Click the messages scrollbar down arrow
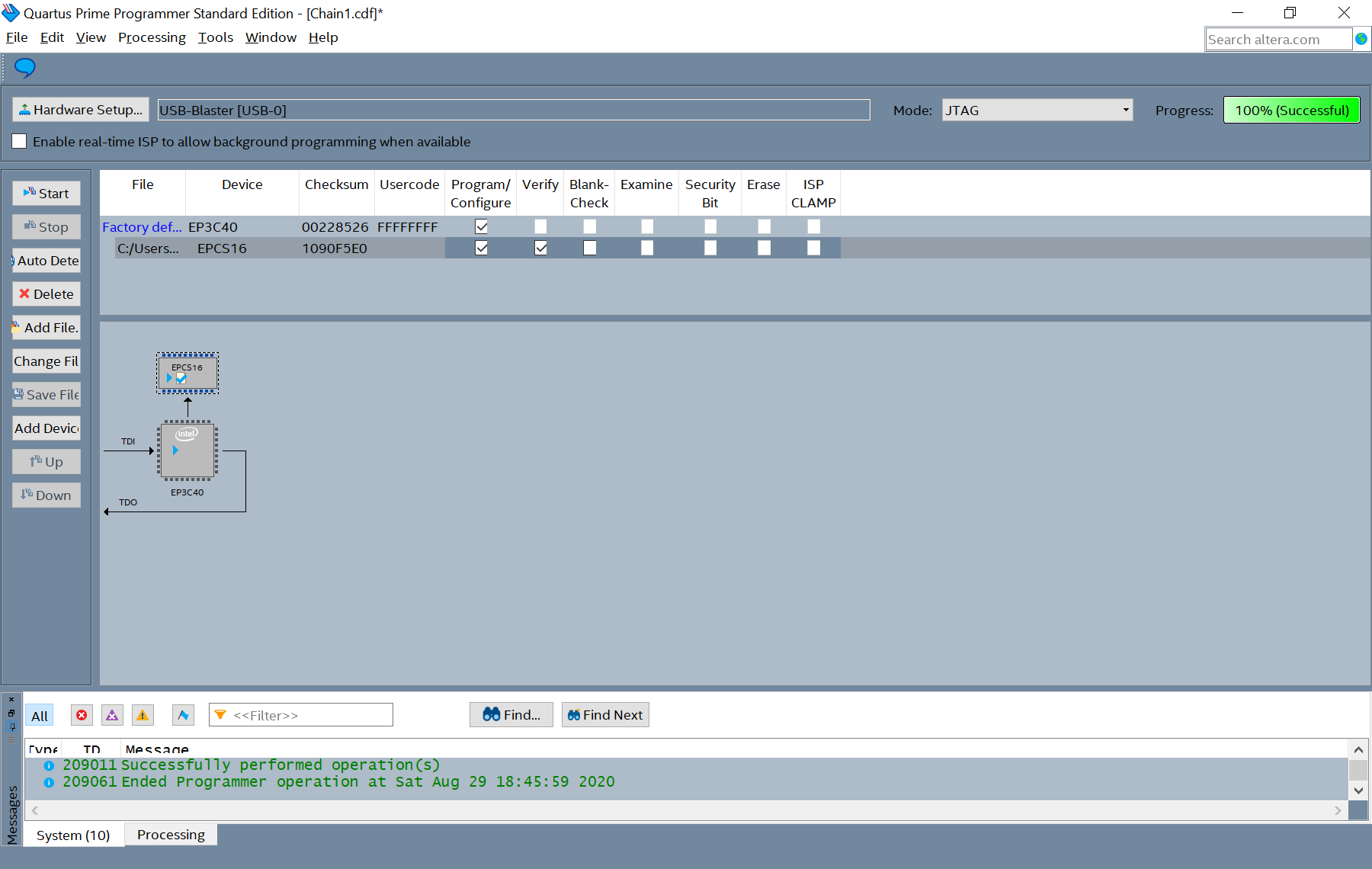This screenshot has width=1372, height=869. pyautogui.click(x=1358, y=790)
